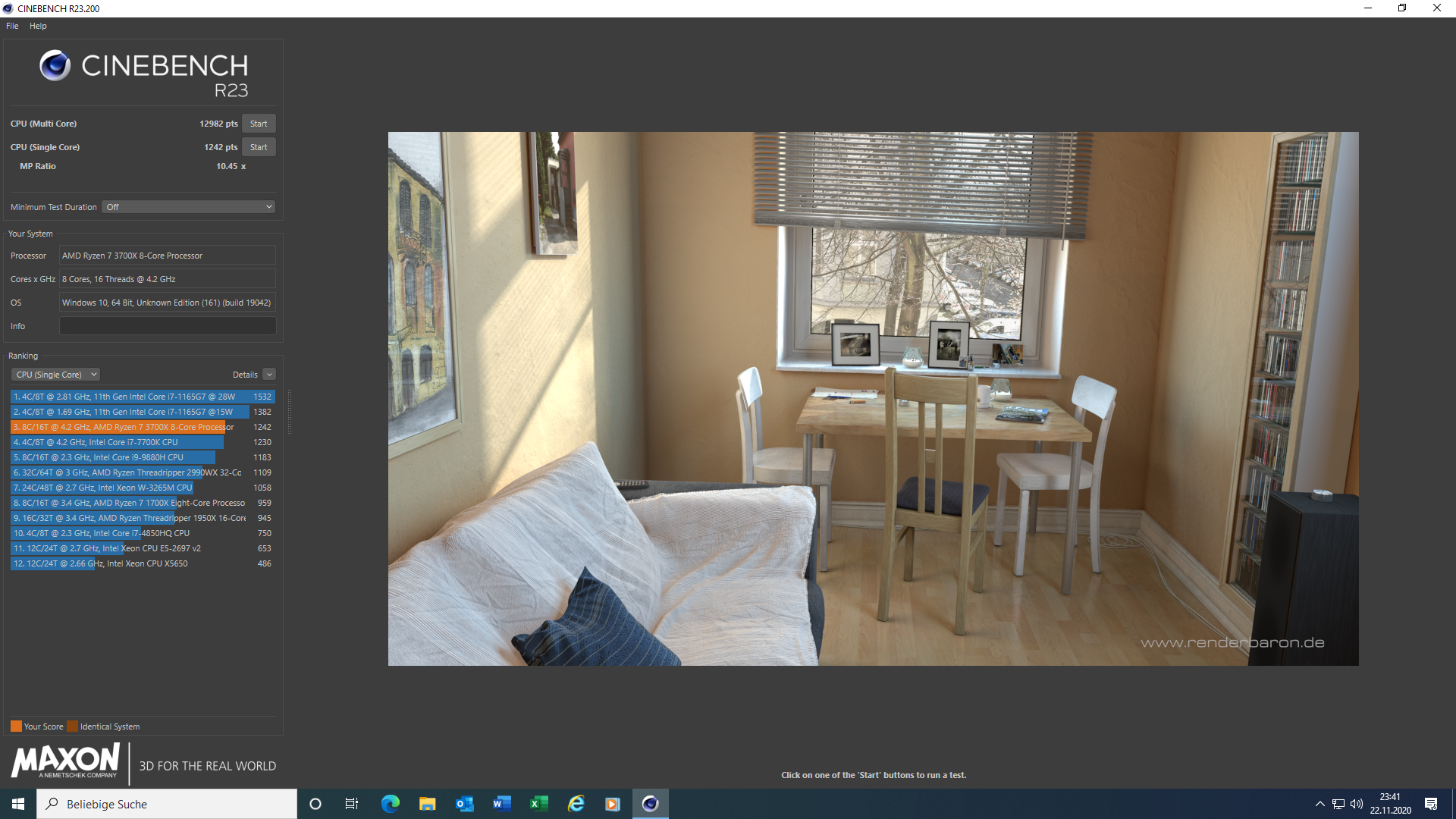
Task: Click the Your Score legend swatch
Action: (16, 726)
